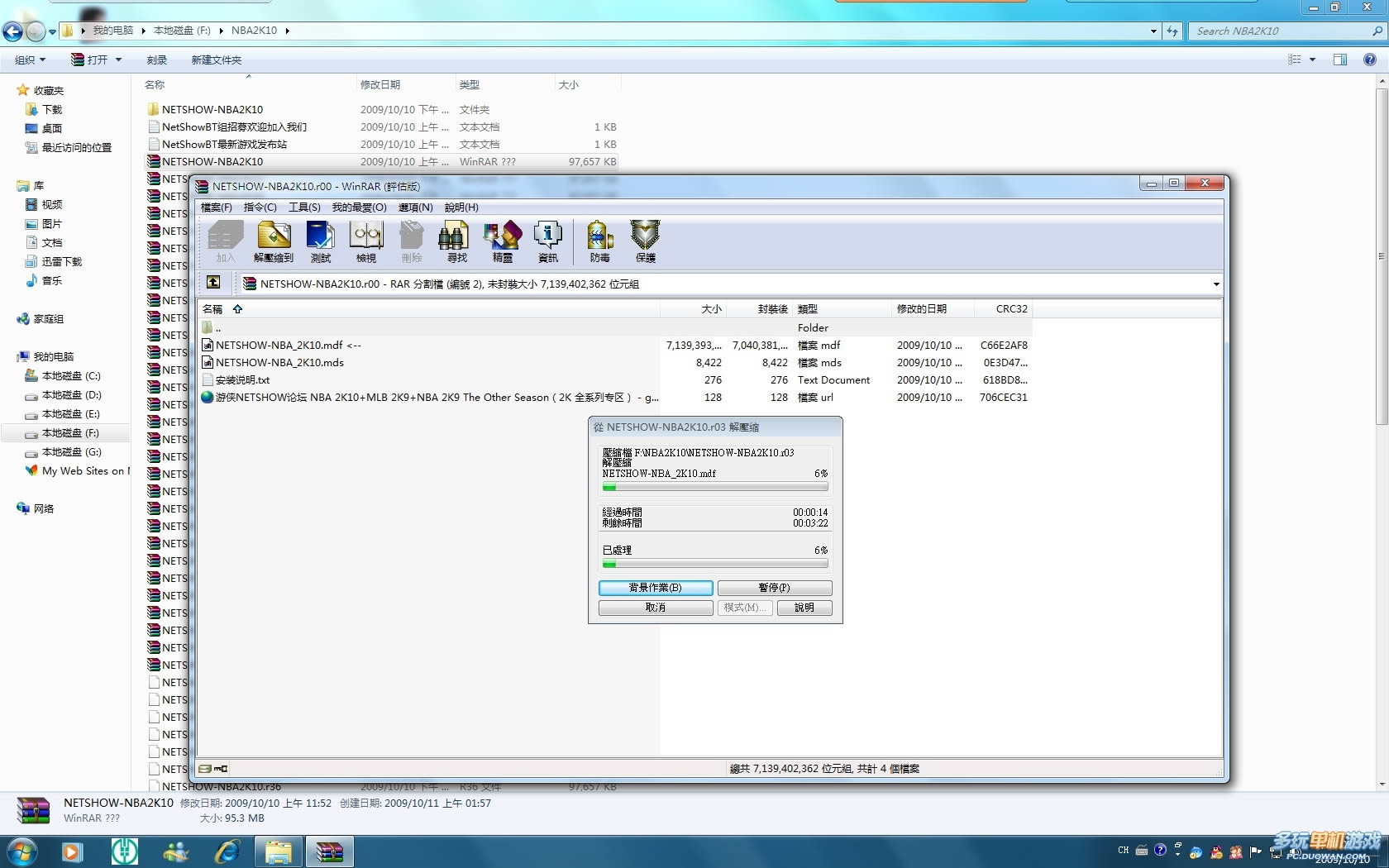This screenshot has width=1389, height=868.
Task: Switch to the Explorer folder taskbar button
Action: (279, 851)
